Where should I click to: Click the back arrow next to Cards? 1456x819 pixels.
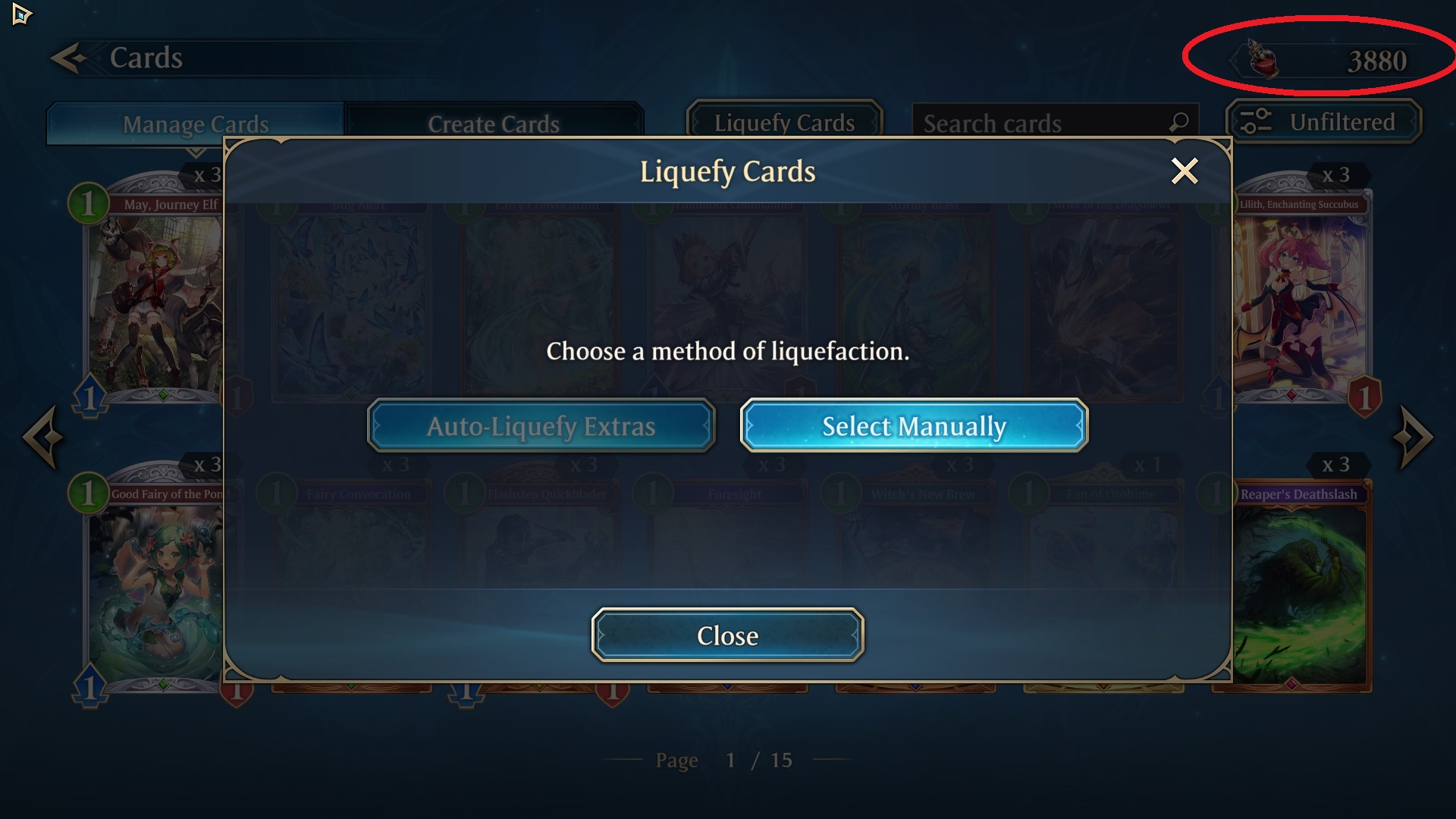pyautogui.click(x=68, y=58)
